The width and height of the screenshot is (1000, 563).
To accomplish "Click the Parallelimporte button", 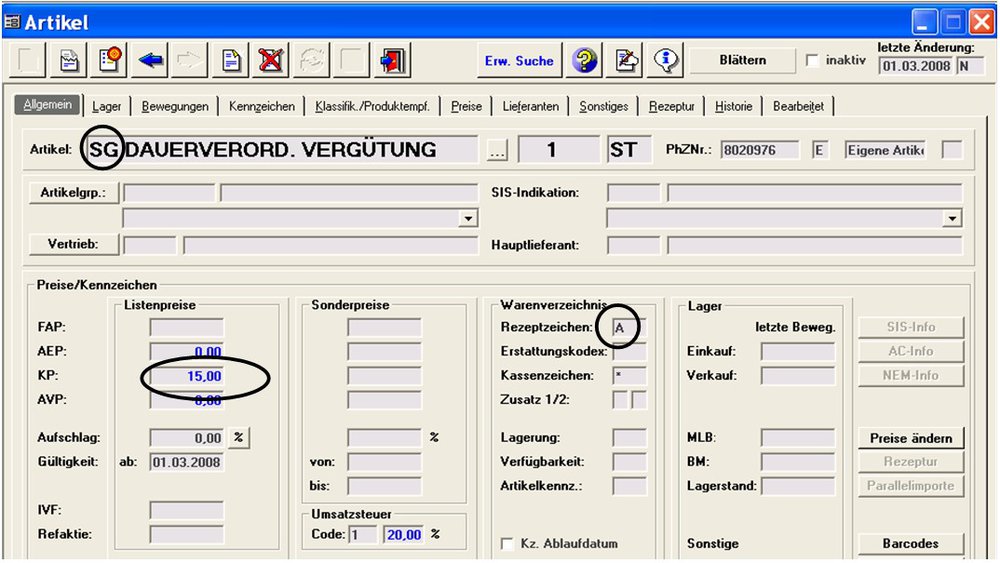I will pos(911,486).
